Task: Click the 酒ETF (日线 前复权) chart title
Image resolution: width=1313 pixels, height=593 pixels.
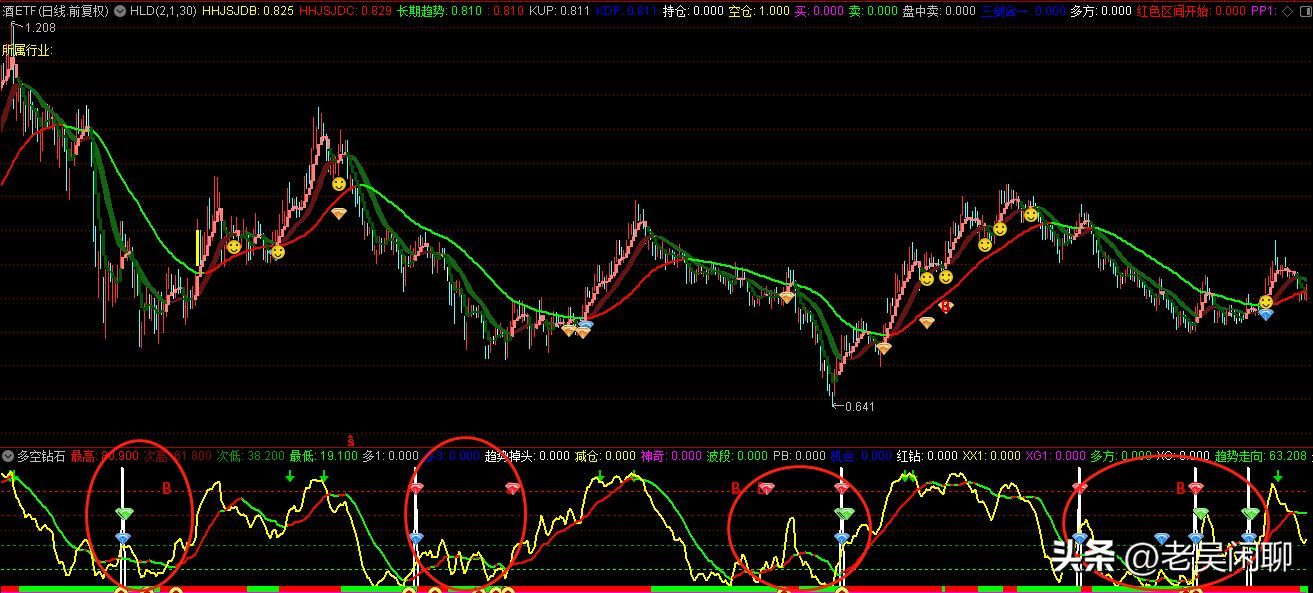Action: 55,11
